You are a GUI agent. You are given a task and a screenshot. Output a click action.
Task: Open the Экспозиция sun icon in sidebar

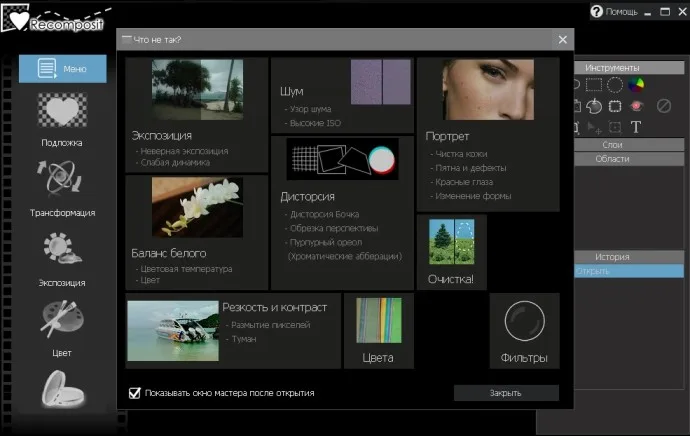(x=62, y=248)
